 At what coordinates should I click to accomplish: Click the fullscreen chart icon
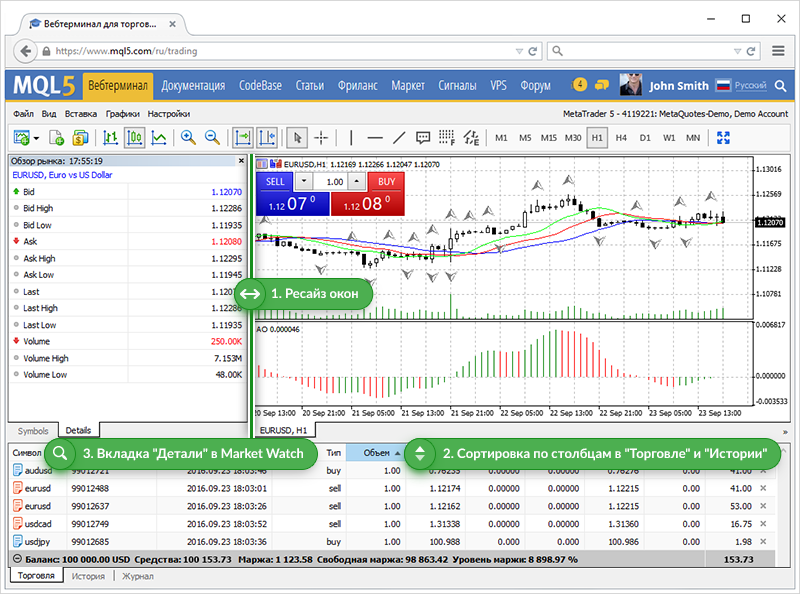point(725,138)
